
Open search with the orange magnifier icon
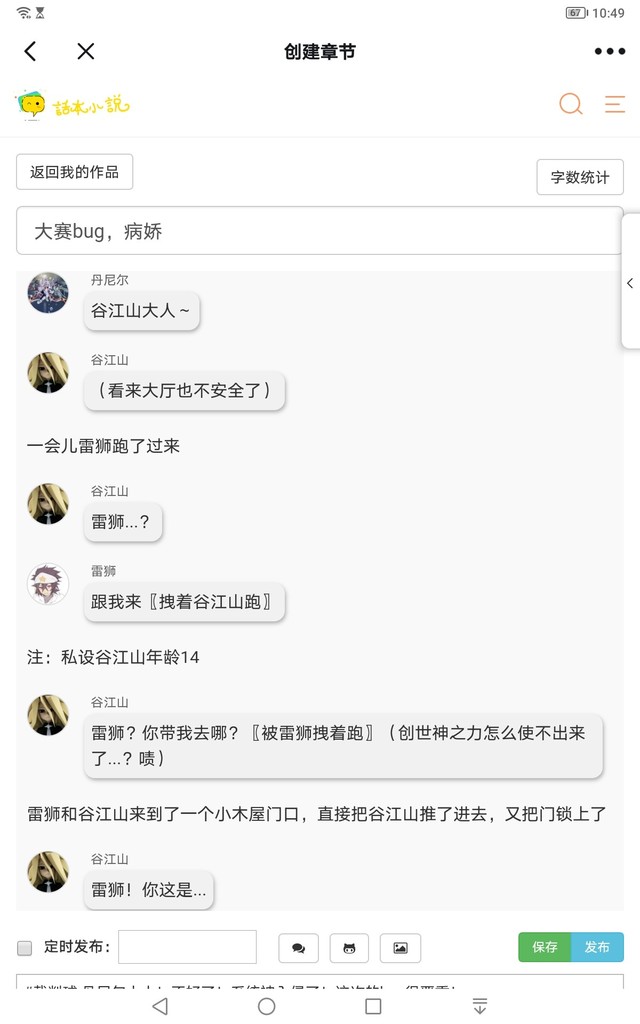[x=571, y=104]
